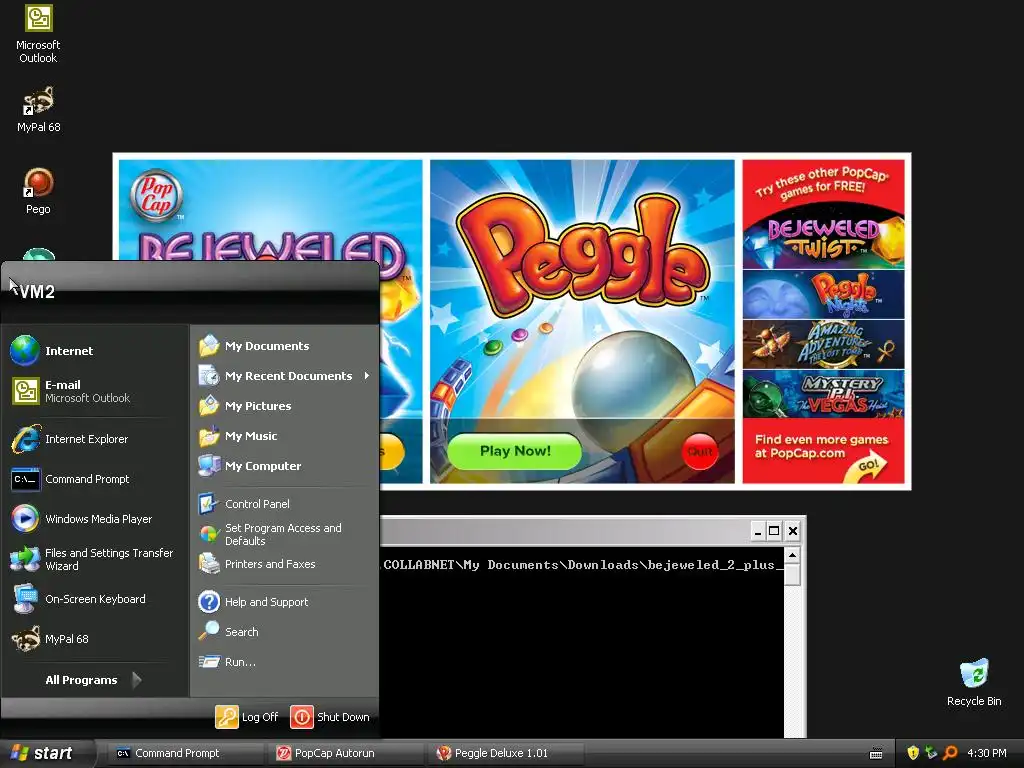Open Control Panel
This screenshot has width=1024, height=768.
(285, 504)
